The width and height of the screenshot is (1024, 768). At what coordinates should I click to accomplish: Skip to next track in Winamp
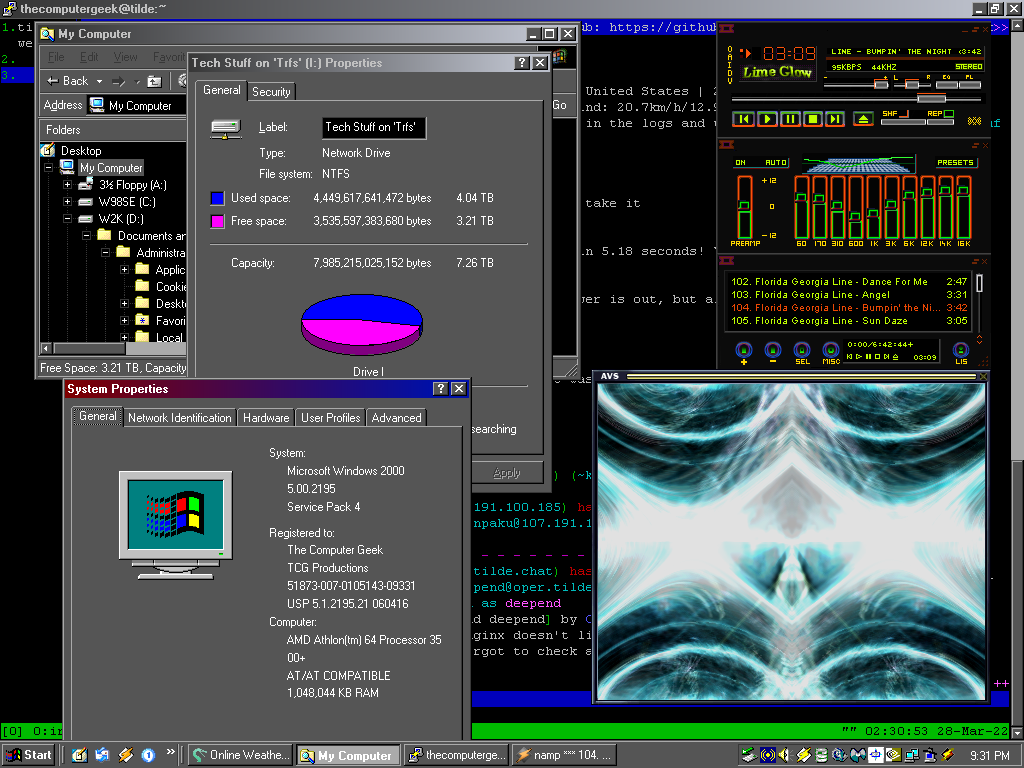point(836,119)
